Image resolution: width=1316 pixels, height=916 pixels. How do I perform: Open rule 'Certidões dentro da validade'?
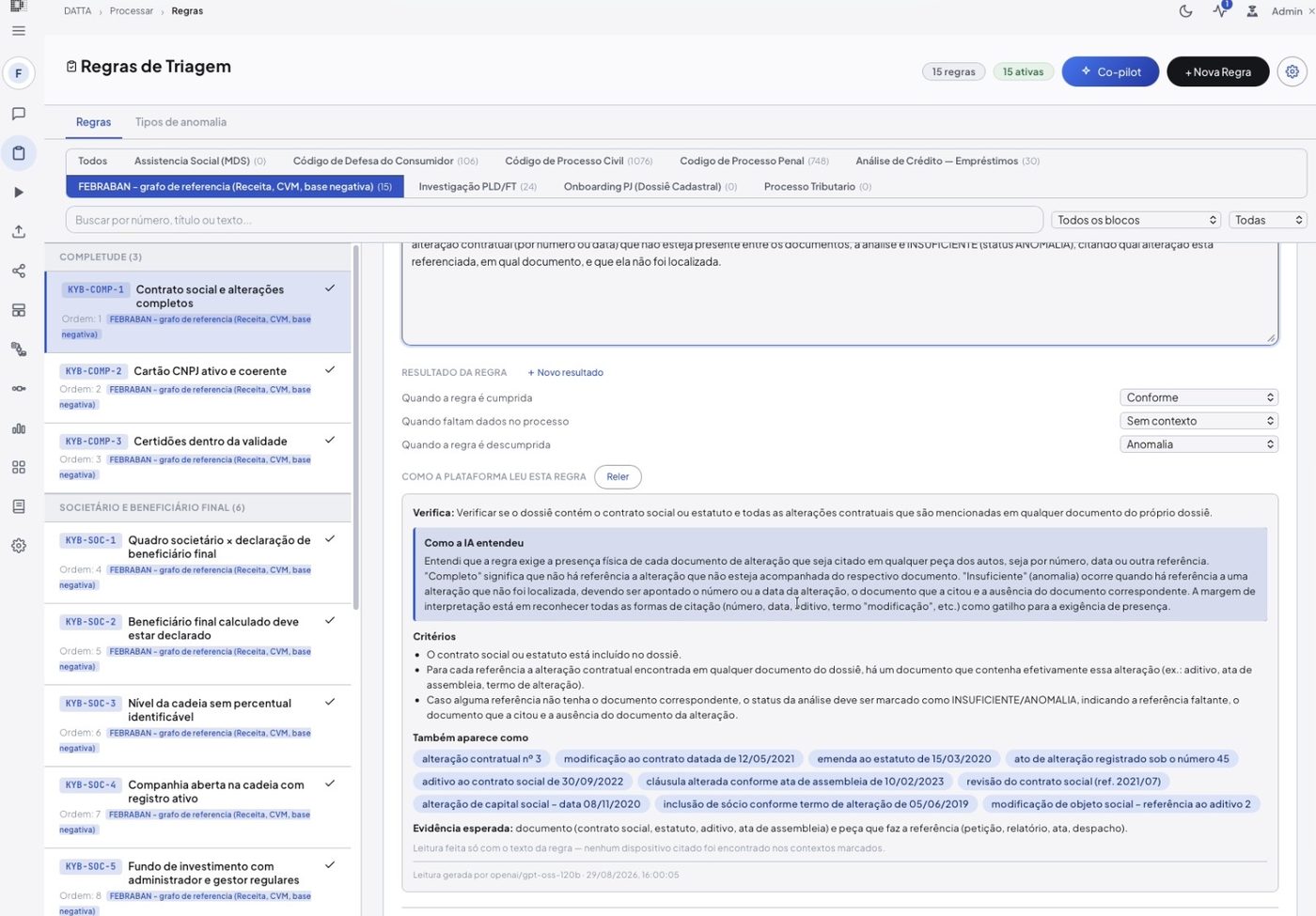[198, 458]
